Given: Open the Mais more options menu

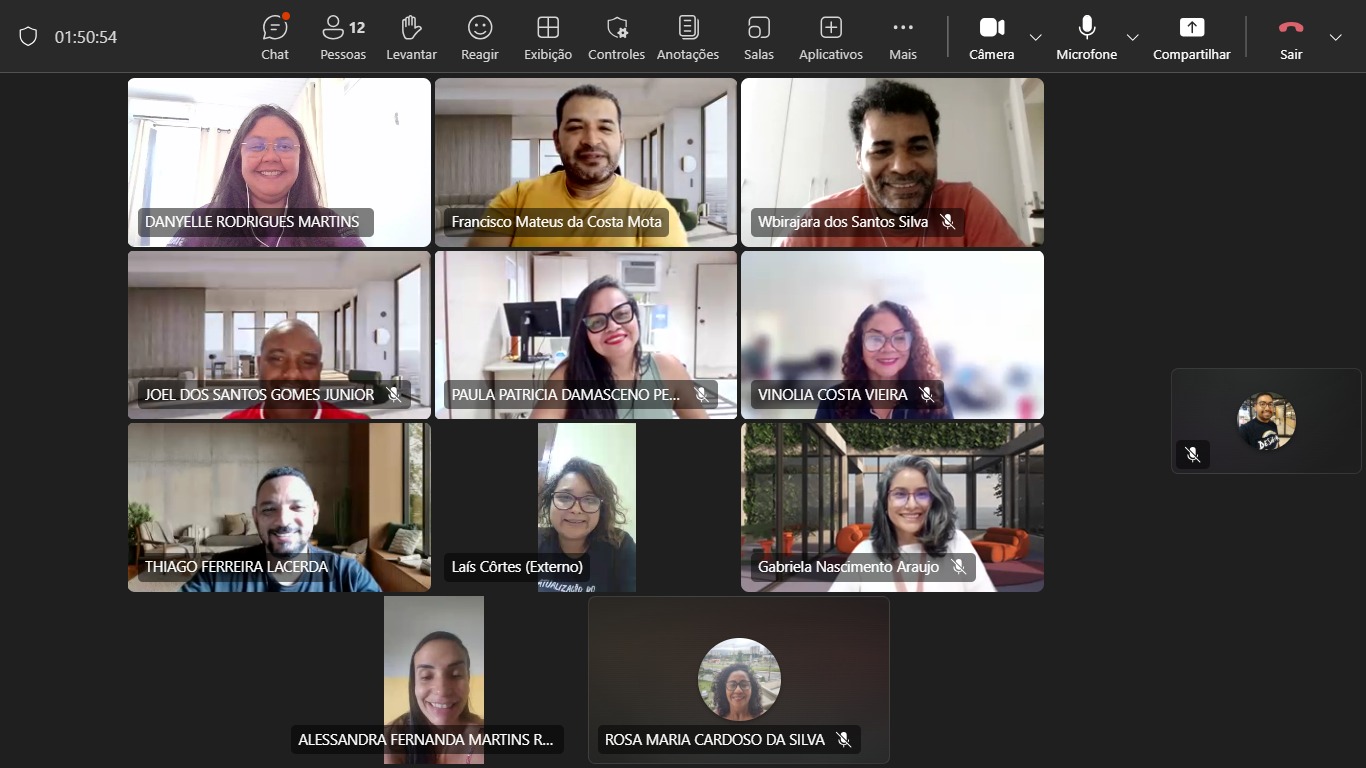Looking at the screenshot, I should pyautogui.click(x=903, y=37).
